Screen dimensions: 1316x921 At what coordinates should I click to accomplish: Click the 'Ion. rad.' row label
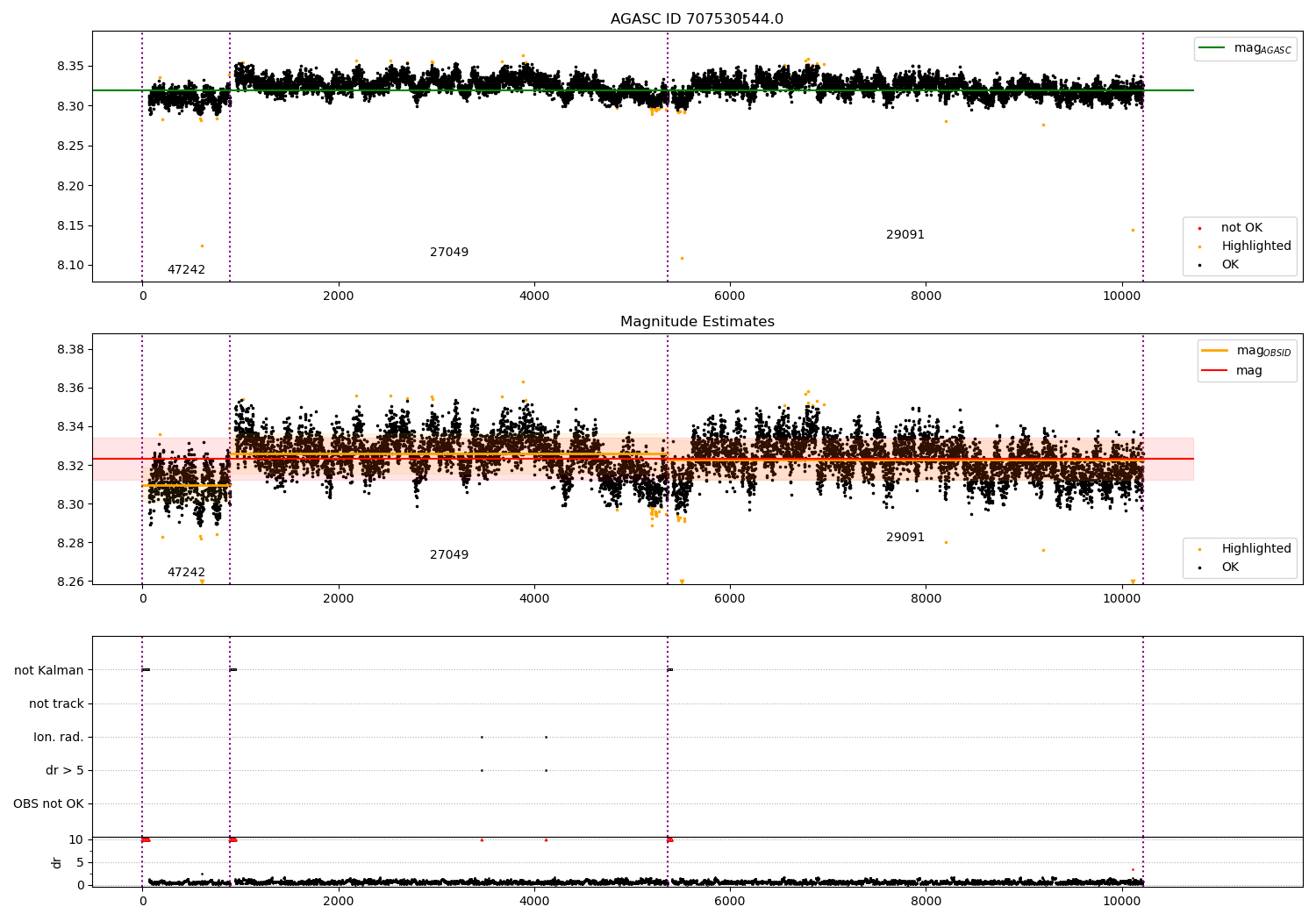(x=59, y=738)
